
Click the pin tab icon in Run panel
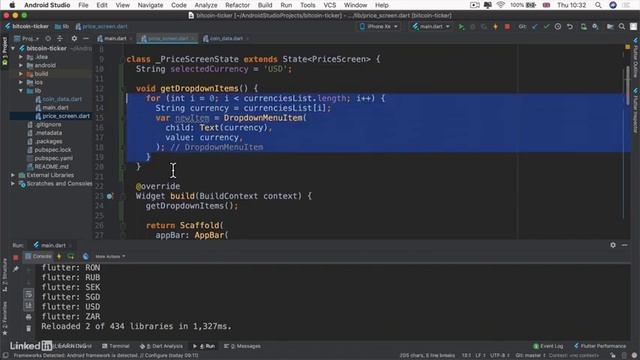point(16,269)
